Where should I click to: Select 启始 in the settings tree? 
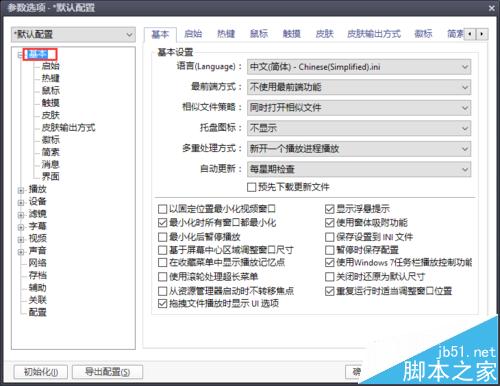(51, 66)
